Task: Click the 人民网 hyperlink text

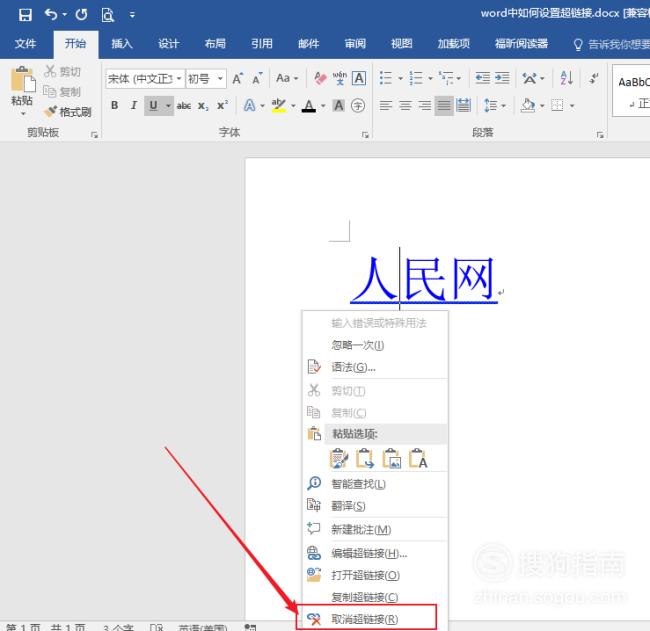Action: 424,279
